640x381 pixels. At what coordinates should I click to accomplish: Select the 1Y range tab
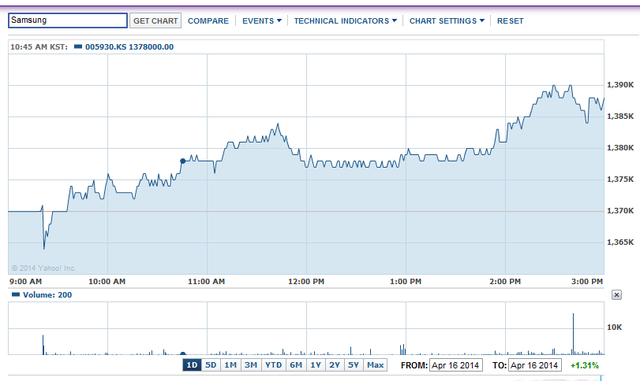coord(316,365)
